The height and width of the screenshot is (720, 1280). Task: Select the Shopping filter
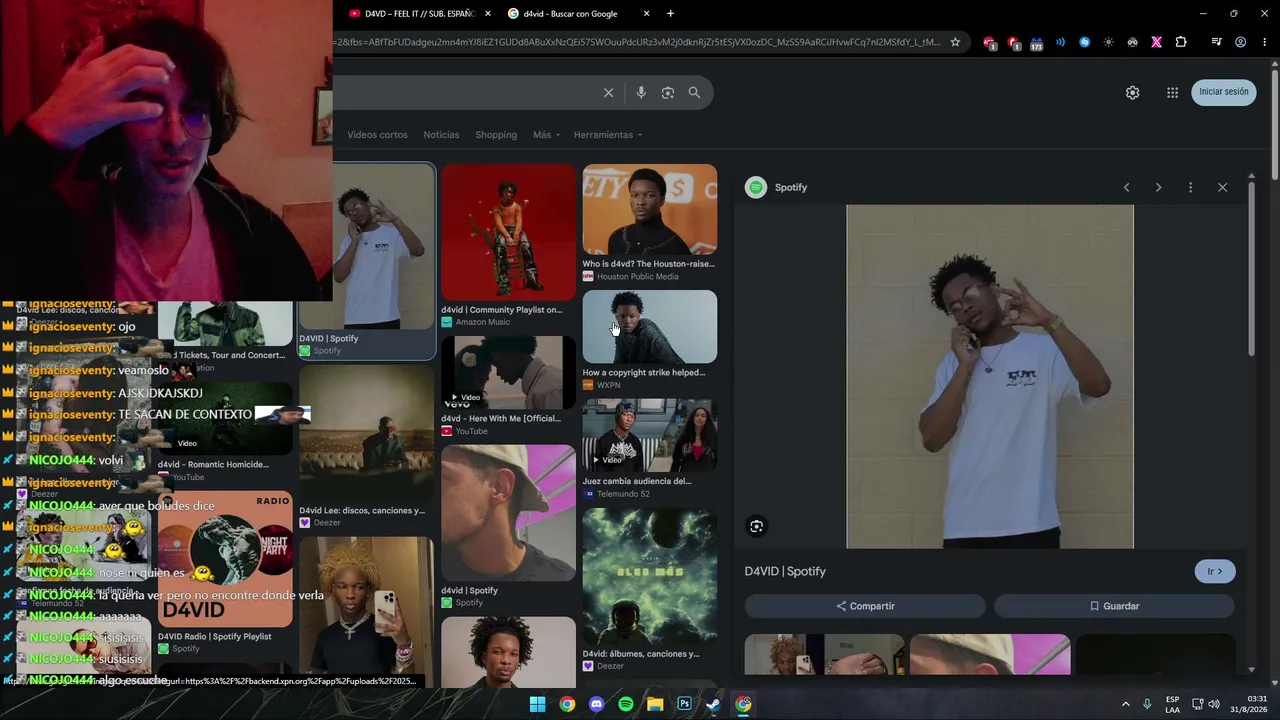click(496, 135)
